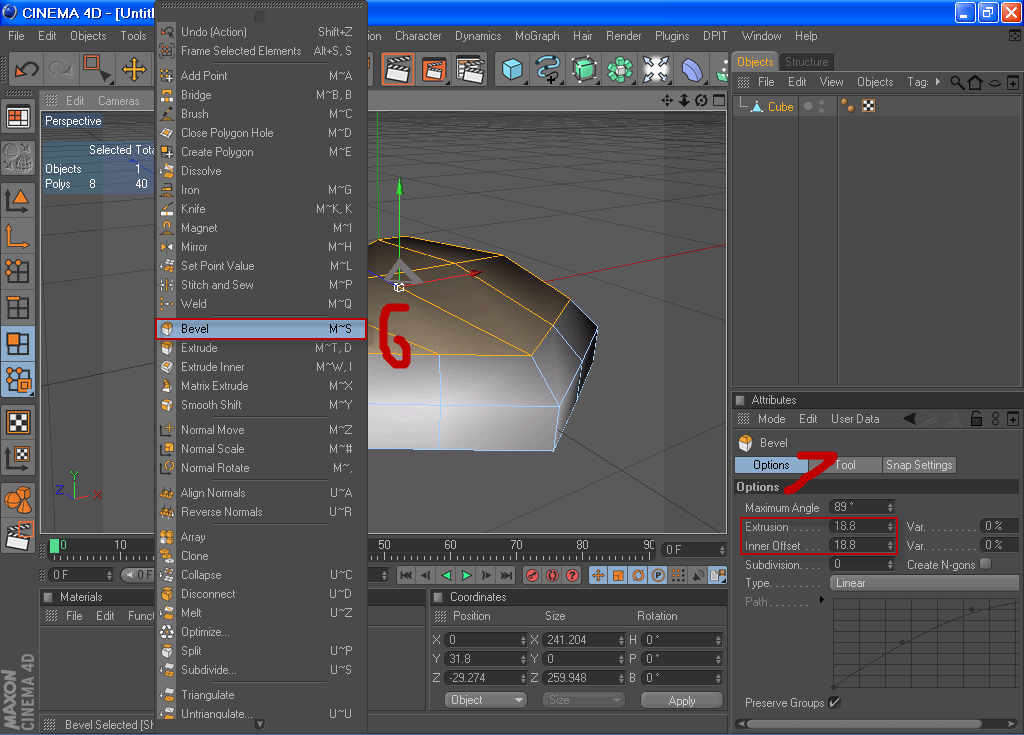The width and height of the screenshot is (1024, 735).
Task: Click the blue bend deformer icon
Action: tap(692, 69)
